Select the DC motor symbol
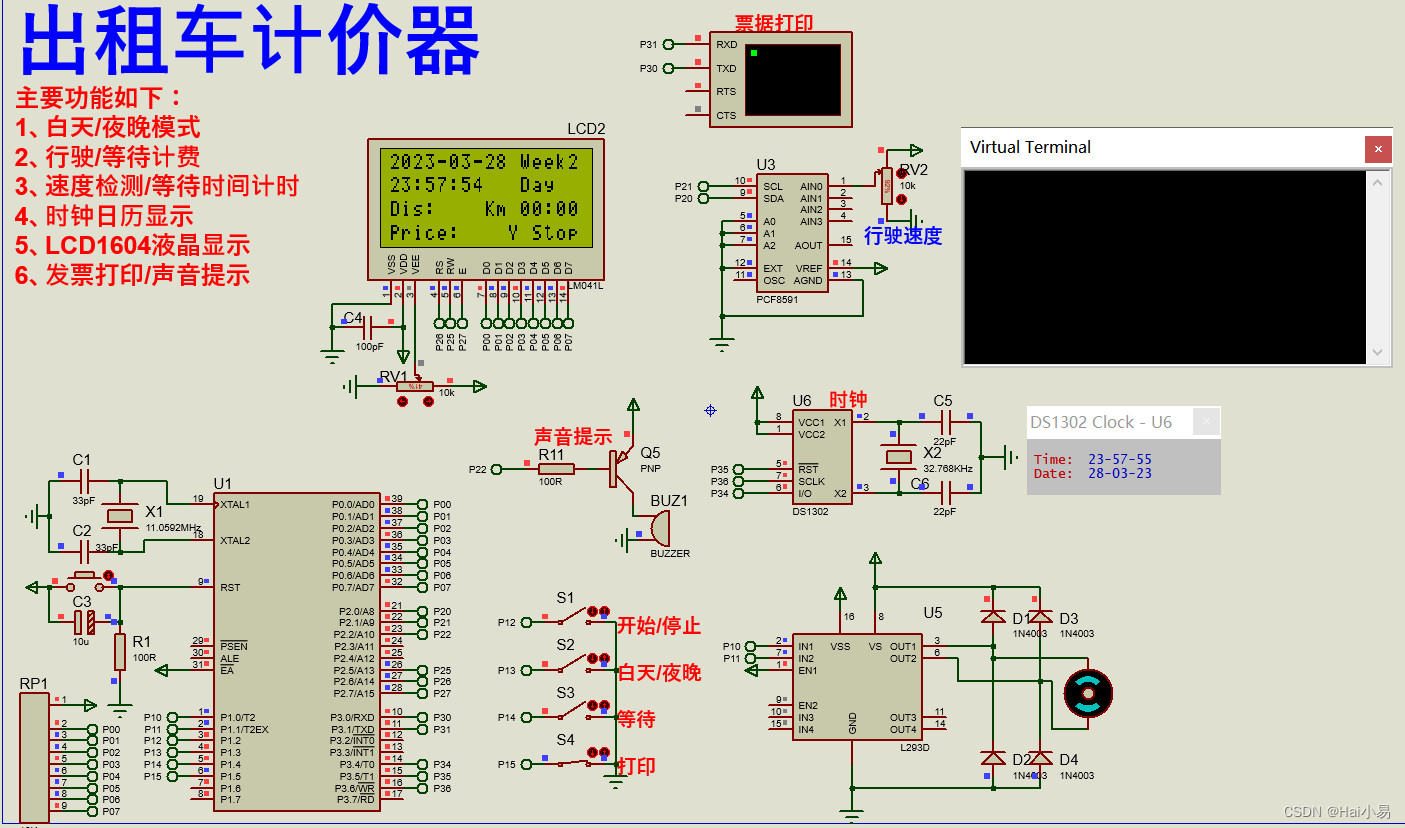This screenshot has width=1405, height=828. coord(1088,692)
